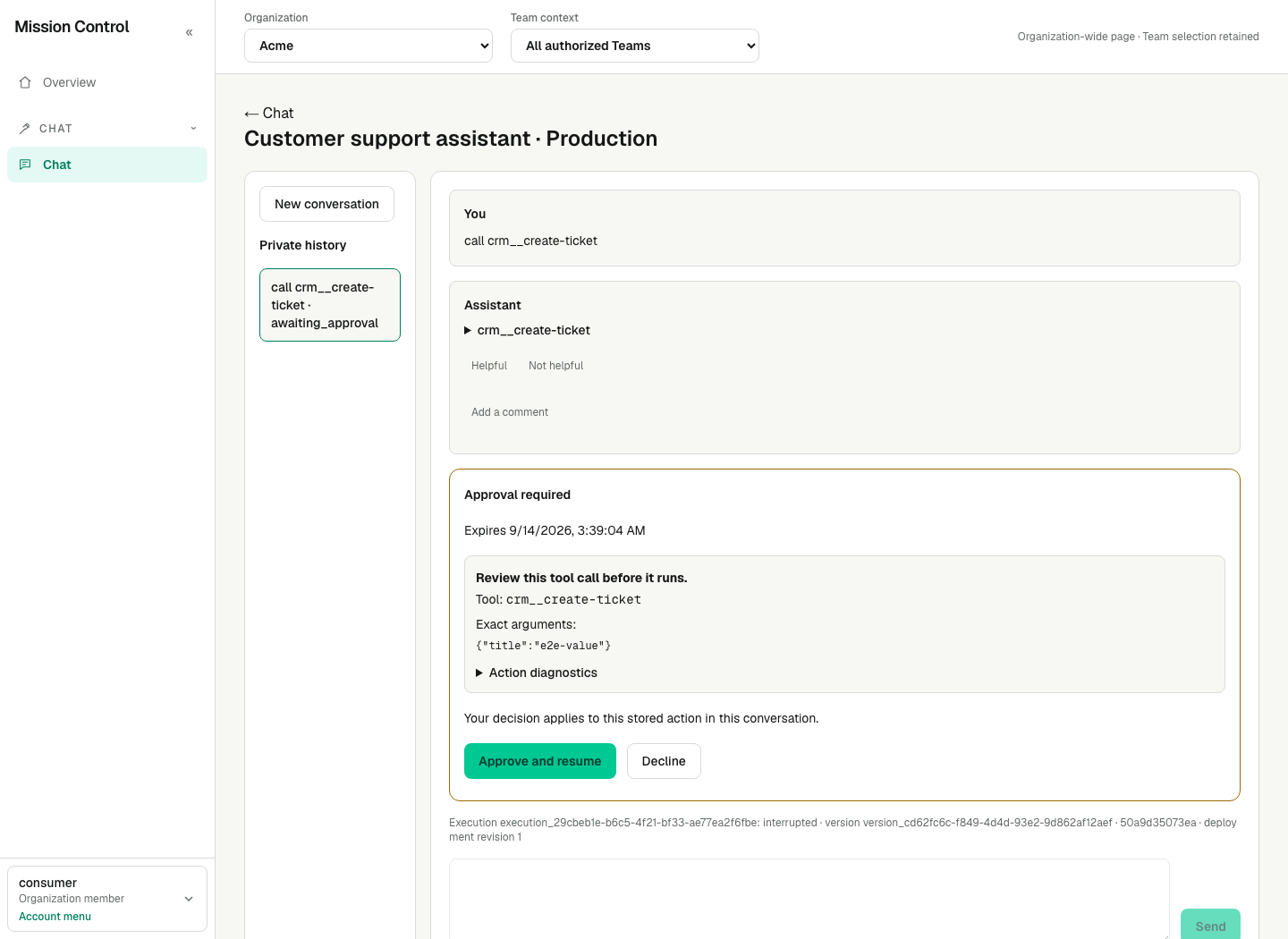Decline the tool call
Image resolution: width=1288 pixels, height=939 pixels.
[x=664, y=761]
